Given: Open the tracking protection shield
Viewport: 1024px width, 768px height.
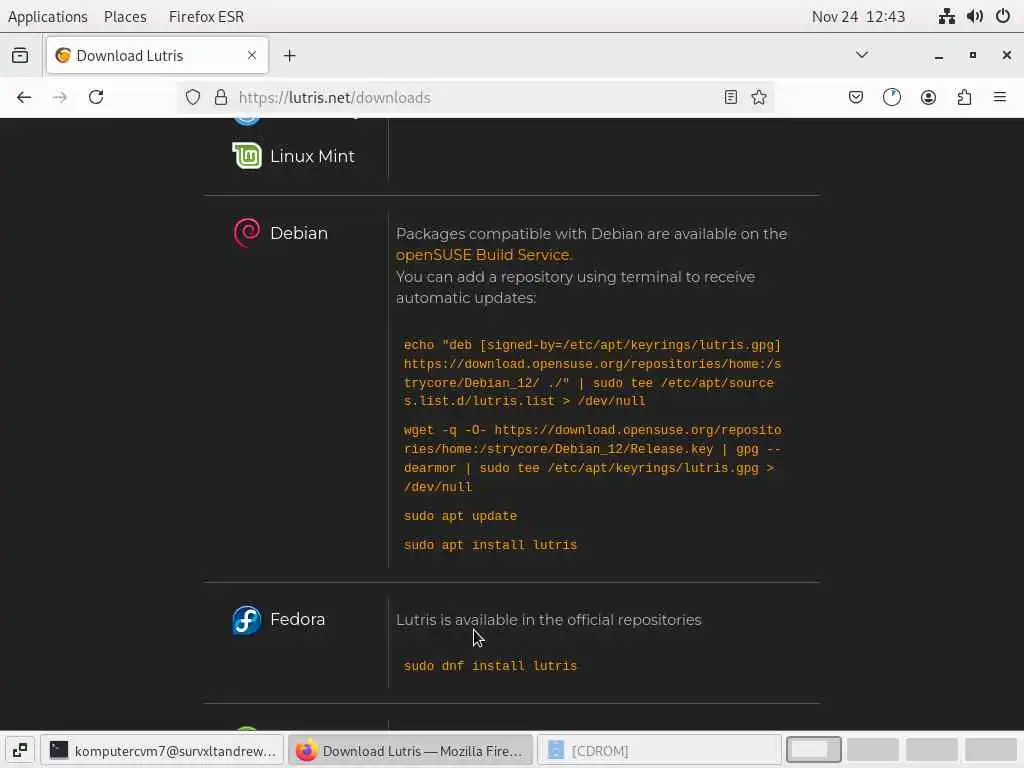Looking at the screenshot, I should click(x=193, y=97).
